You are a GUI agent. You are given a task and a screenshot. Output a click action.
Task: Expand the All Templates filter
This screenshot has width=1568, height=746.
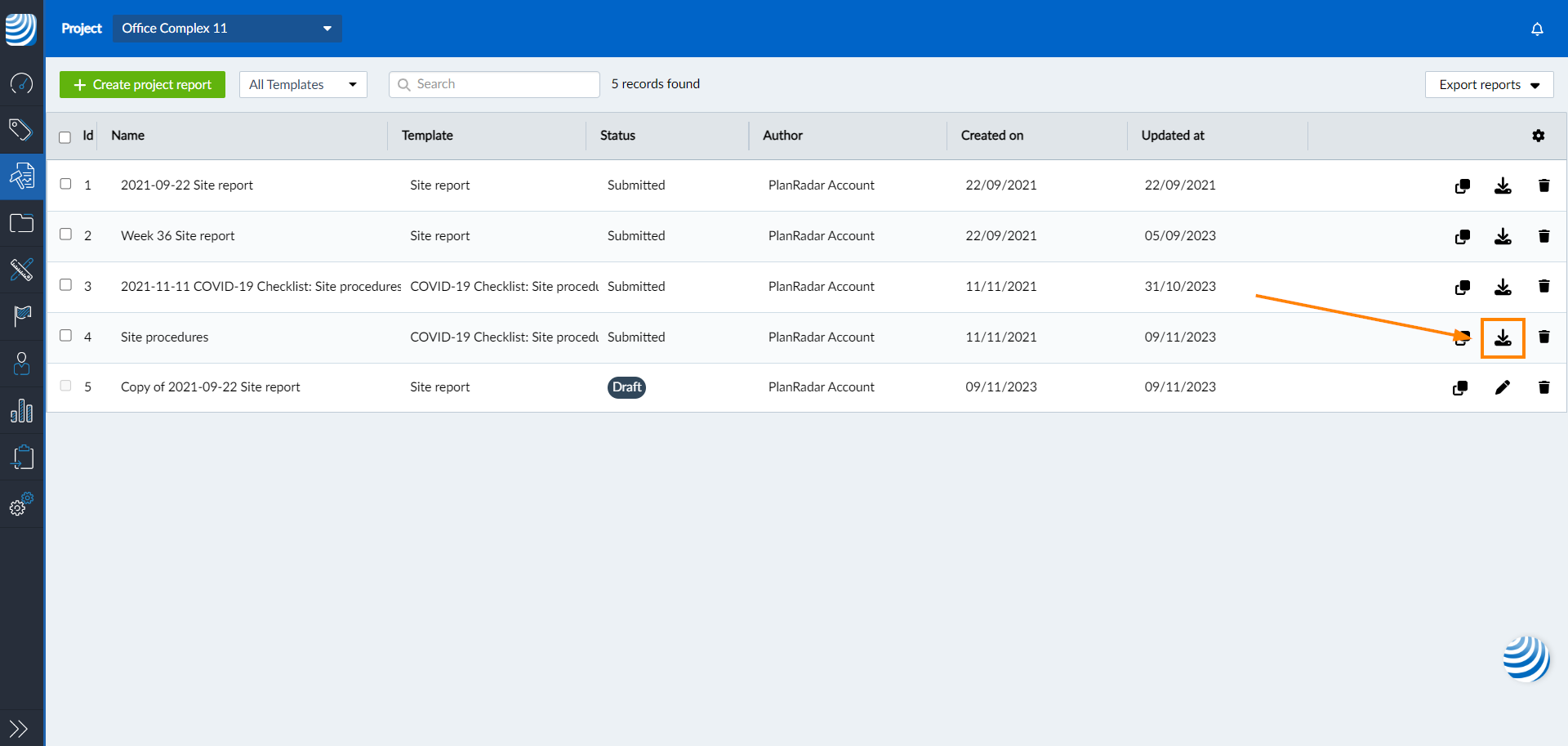coord(303,85)
